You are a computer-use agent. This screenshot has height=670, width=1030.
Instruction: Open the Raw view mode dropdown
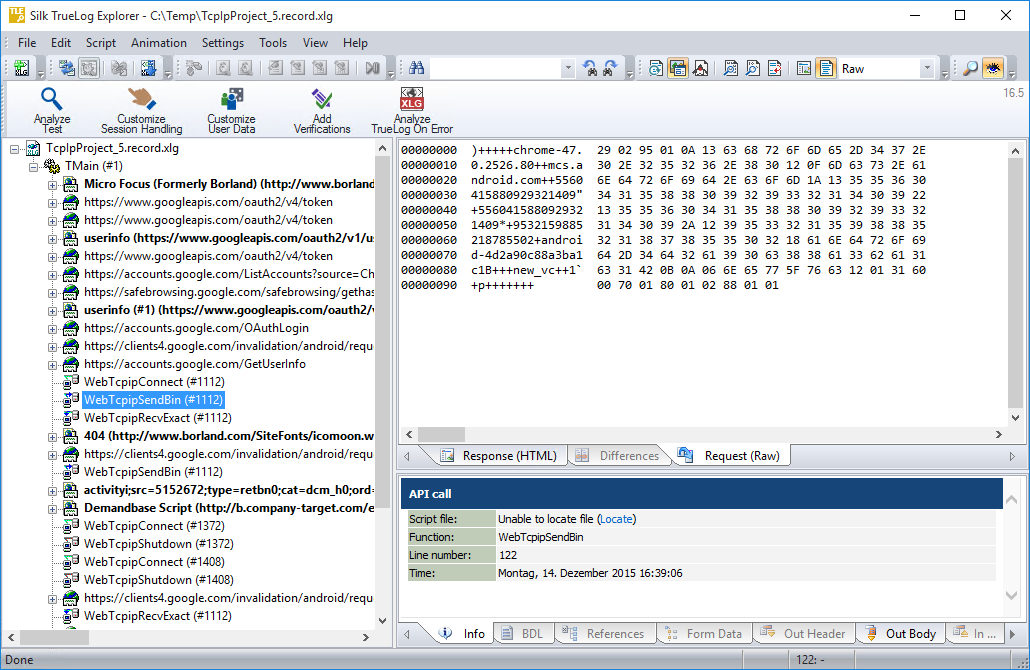pos(927,68)
